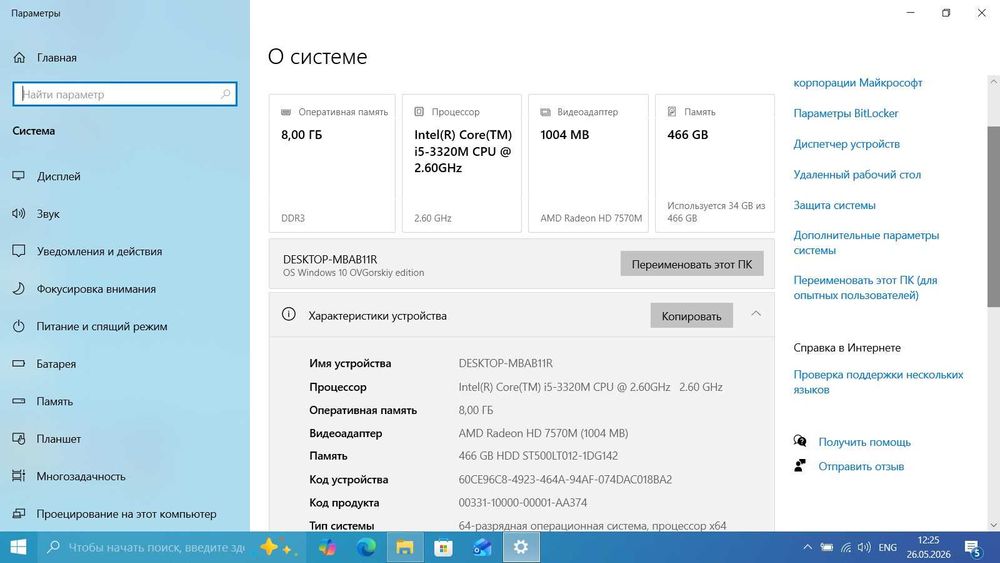Open File Explorer from taskbar
The height and width of the screenshot is (563, 1000).
pos(404,547)
